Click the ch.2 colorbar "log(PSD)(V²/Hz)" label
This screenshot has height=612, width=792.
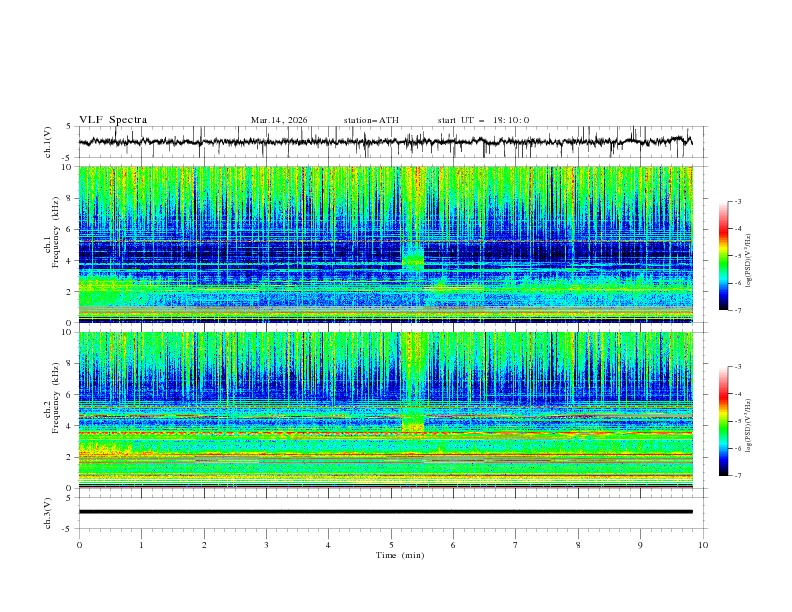748,425
